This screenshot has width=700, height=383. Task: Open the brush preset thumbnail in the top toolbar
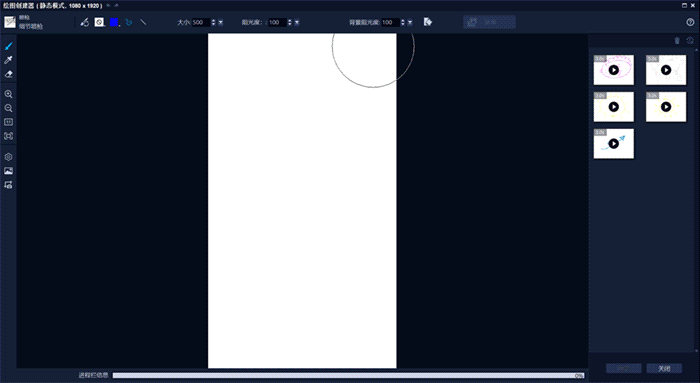(x=10, y=22)
